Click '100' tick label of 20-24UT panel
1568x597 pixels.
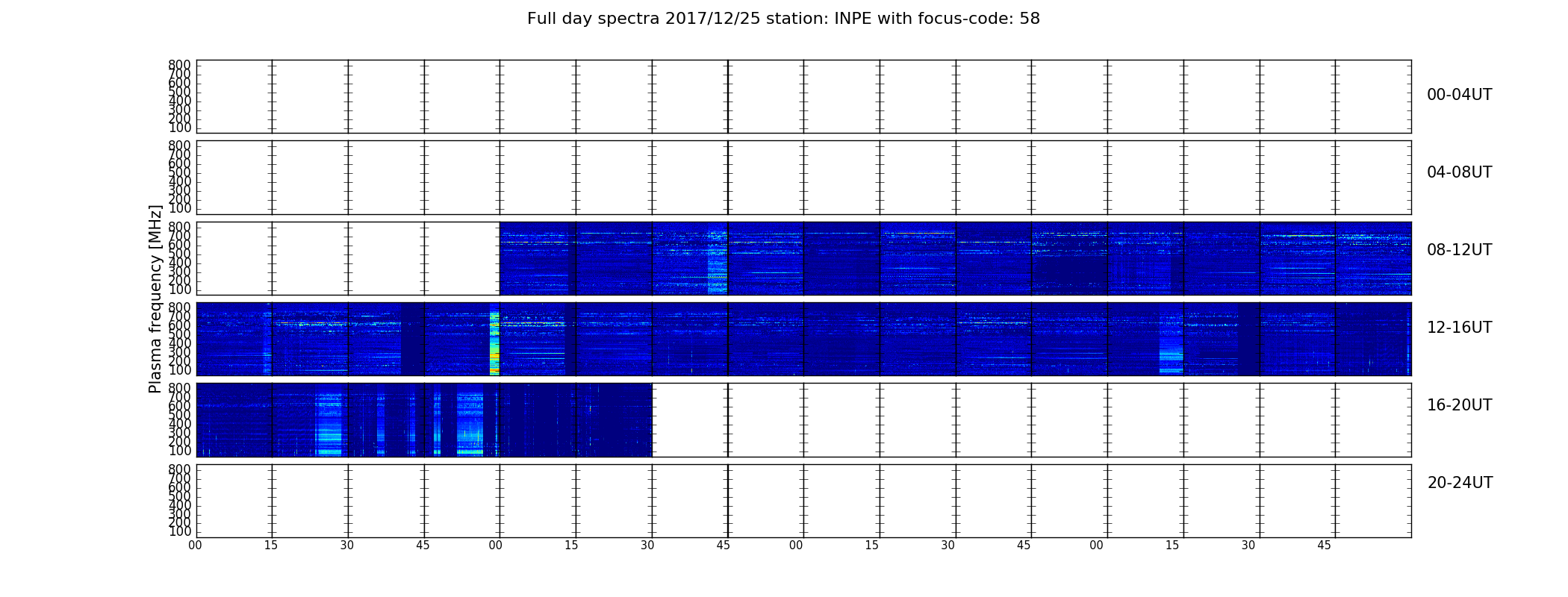(x=179, y=532)
